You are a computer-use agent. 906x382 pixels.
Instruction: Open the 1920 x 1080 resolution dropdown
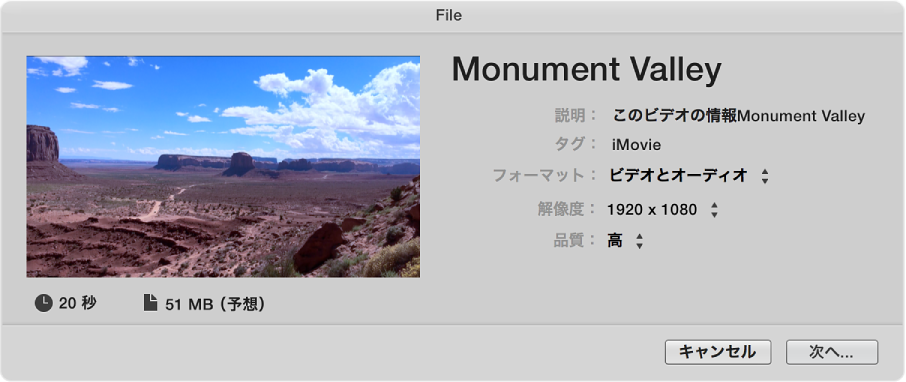663,210
